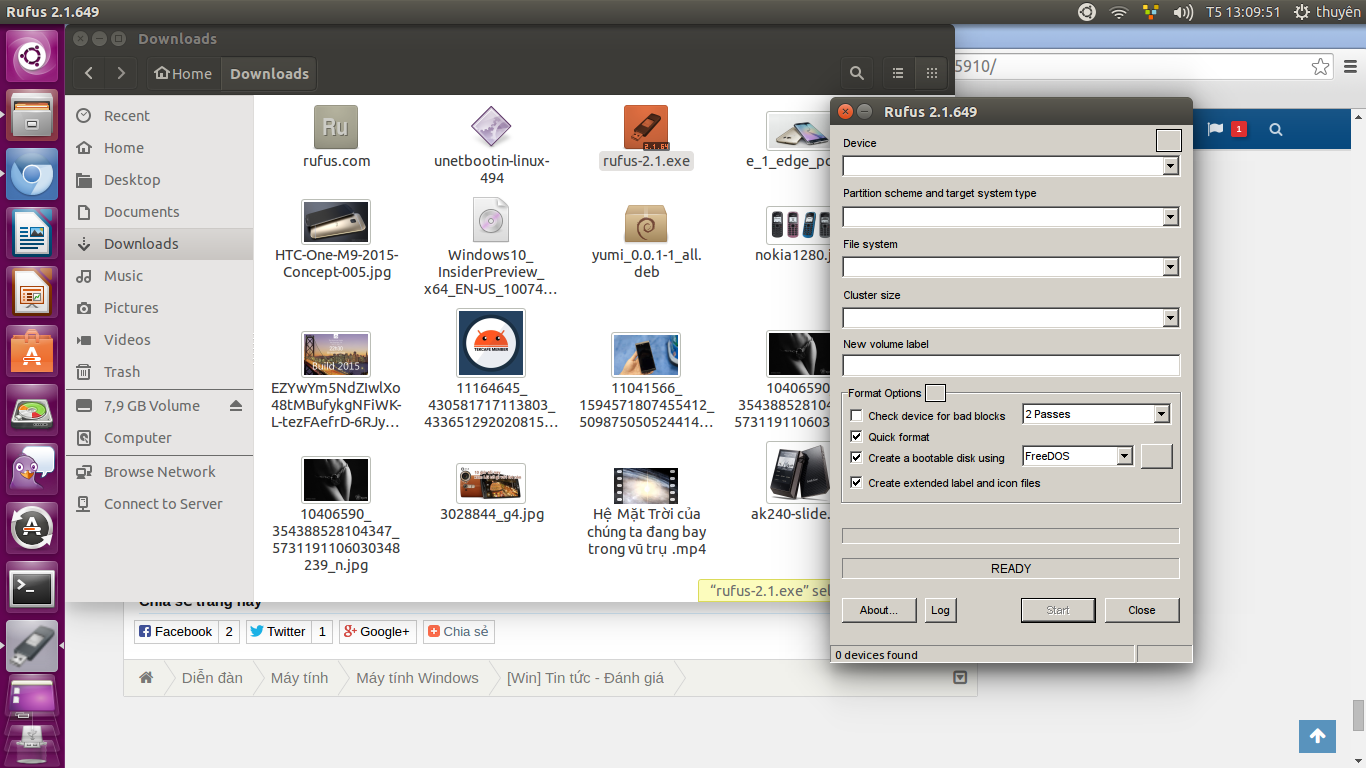The image size is (1366, 768).
Task: Share page on Twitter
Action: (278, 631)
